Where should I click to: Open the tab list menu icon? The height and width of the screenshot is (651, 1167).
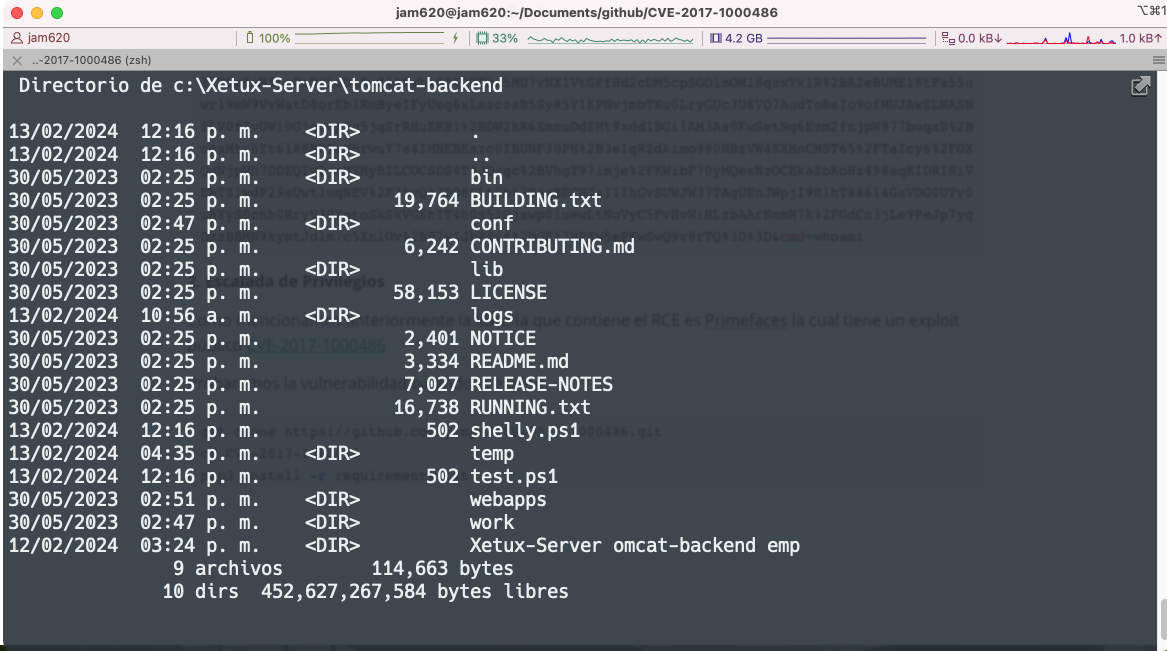pos(1158,60)
